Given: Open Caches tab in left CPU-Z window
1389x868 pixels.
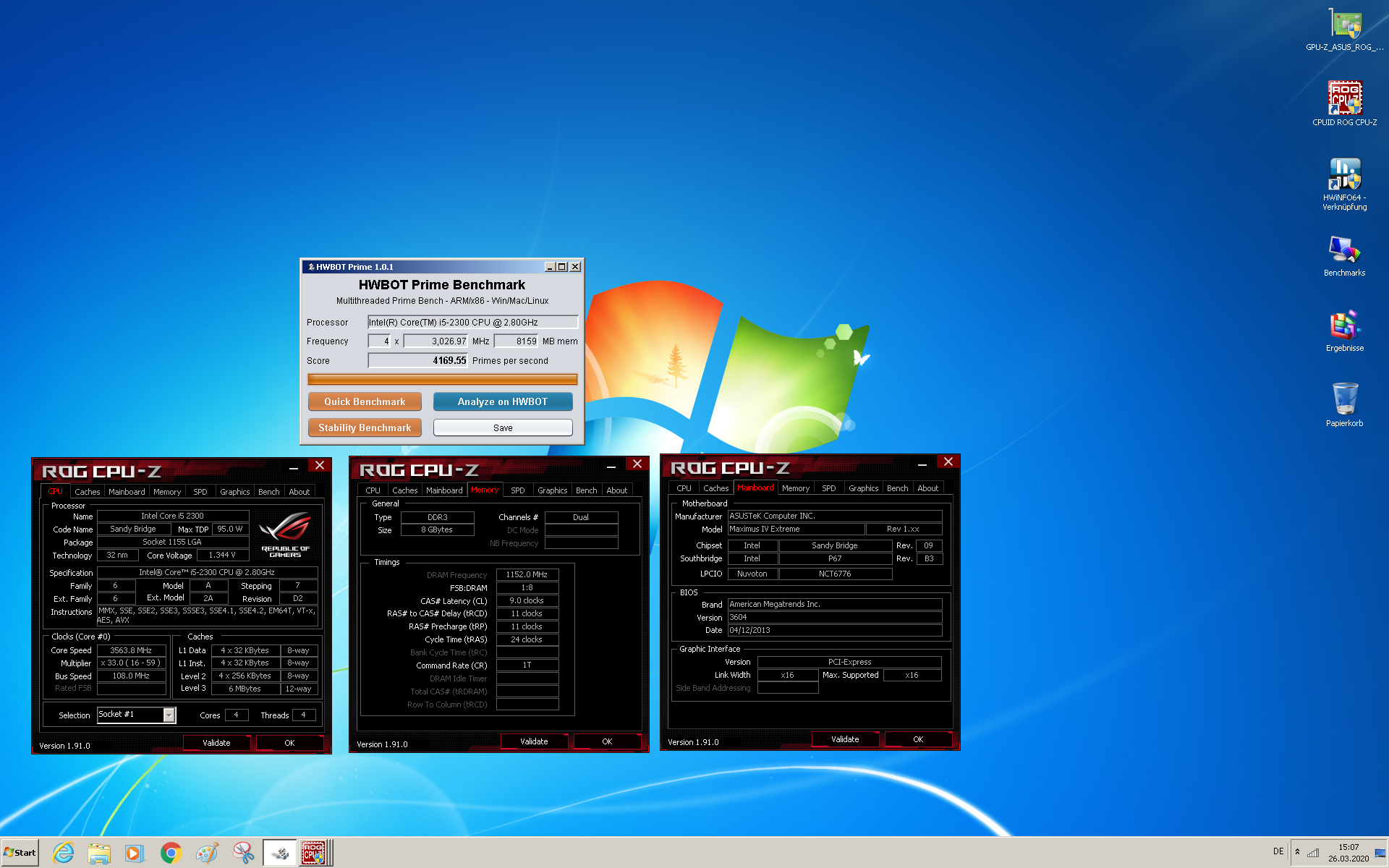Looking at the screenshot, I should [87, 492].
